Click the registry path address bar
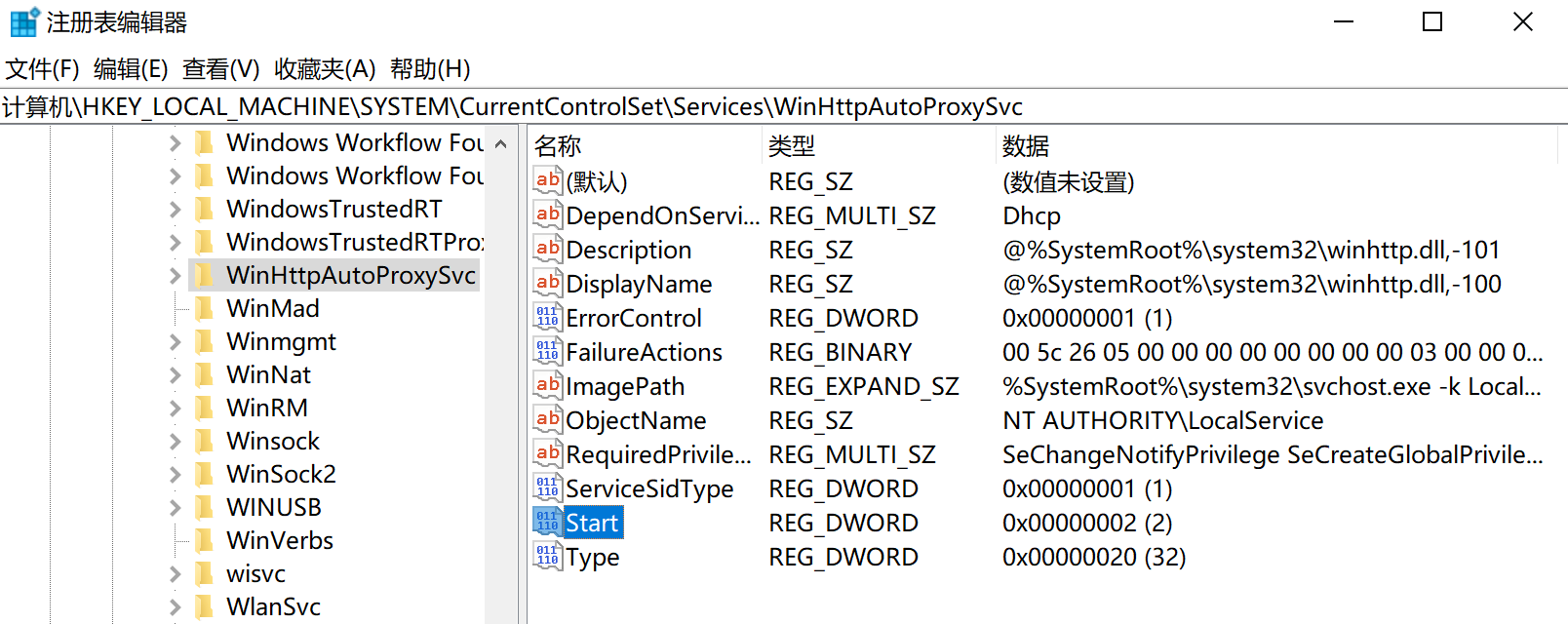Screen dimensions: 1568x624 point(780,106)
